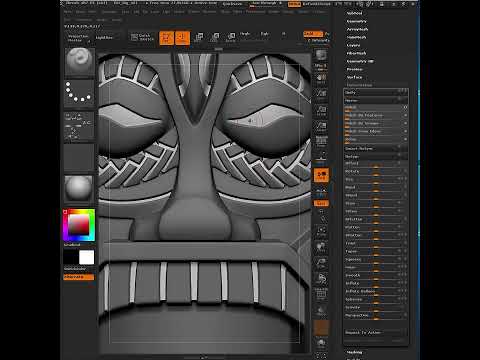Expand the Layers section

pos(353,45)
